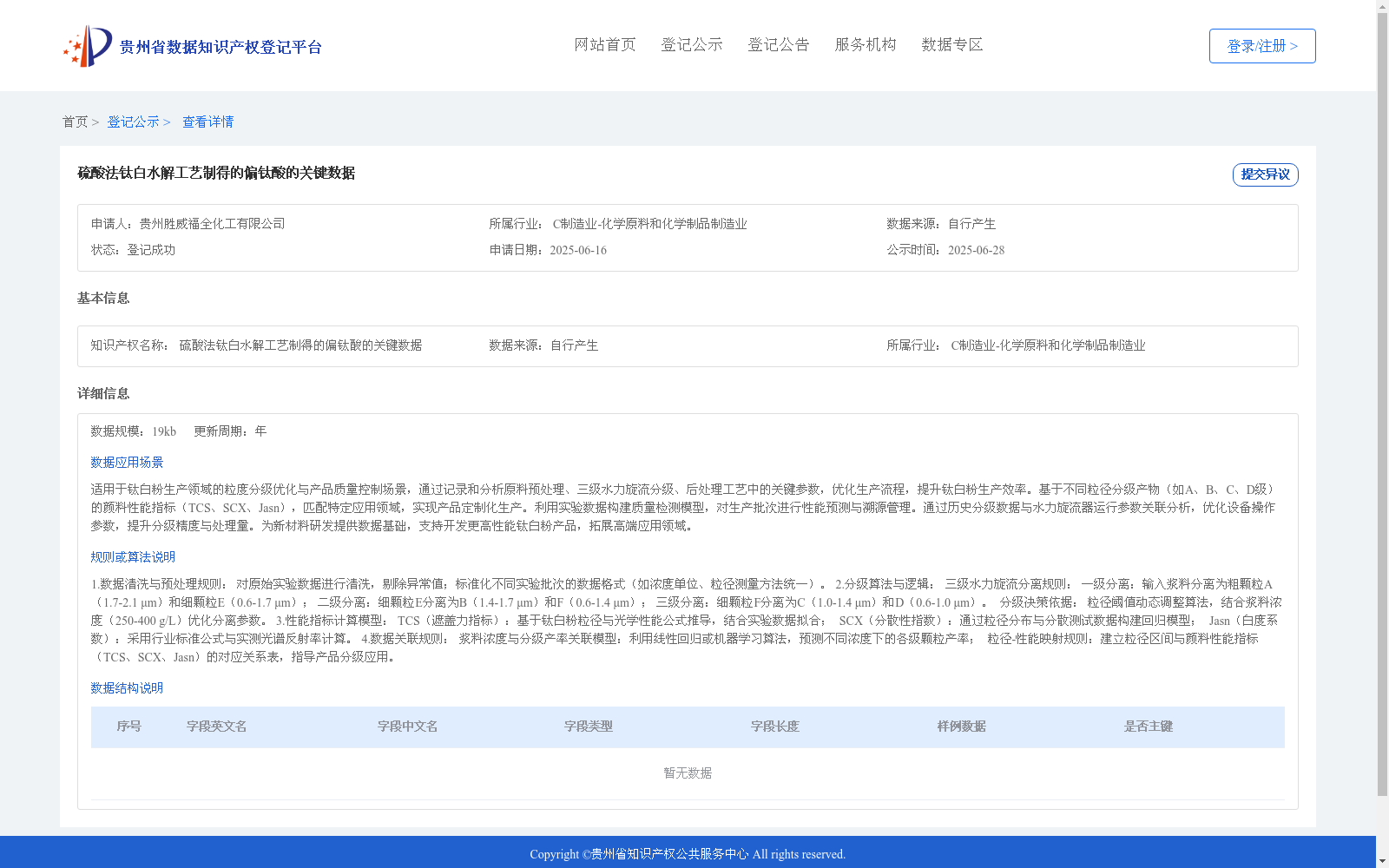Click the 提交异议 button

[x=1266, y=174]
